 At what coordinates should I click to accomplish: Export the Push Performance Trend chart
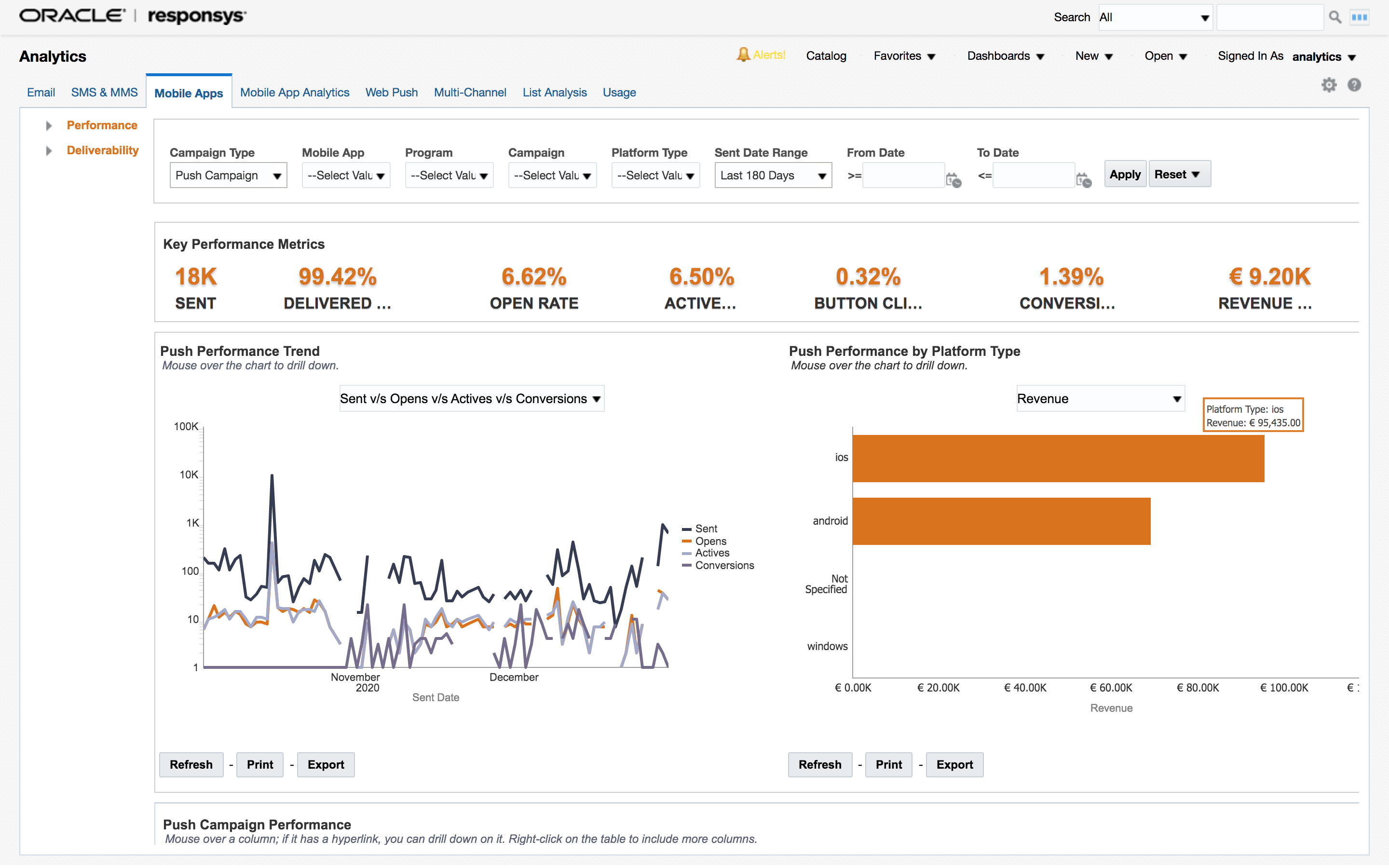tap(326, 765)
